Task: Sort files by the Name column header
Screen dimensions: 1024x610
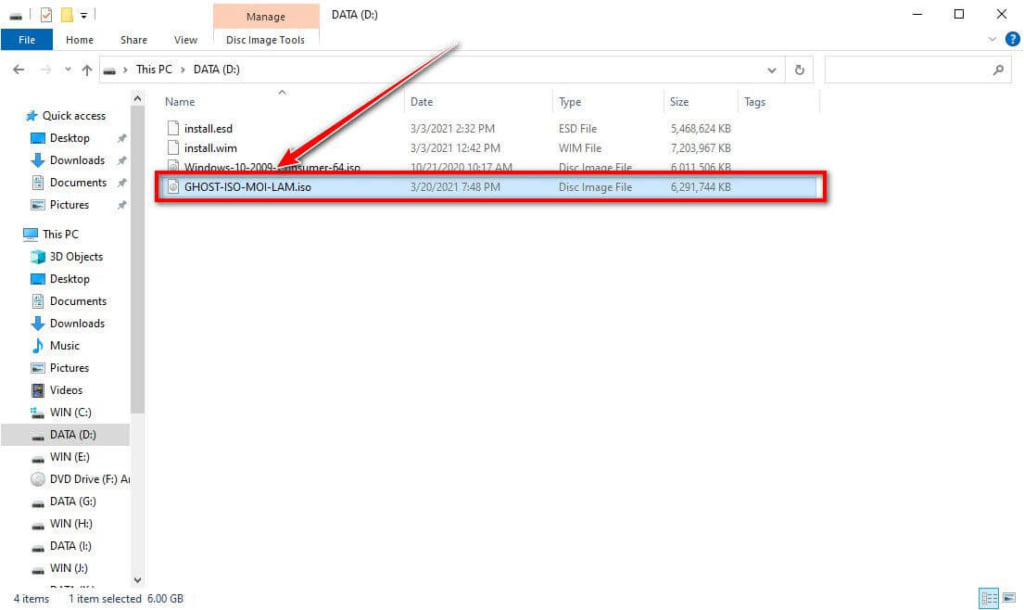Action: pyautogui.click(x=180, y=102)
